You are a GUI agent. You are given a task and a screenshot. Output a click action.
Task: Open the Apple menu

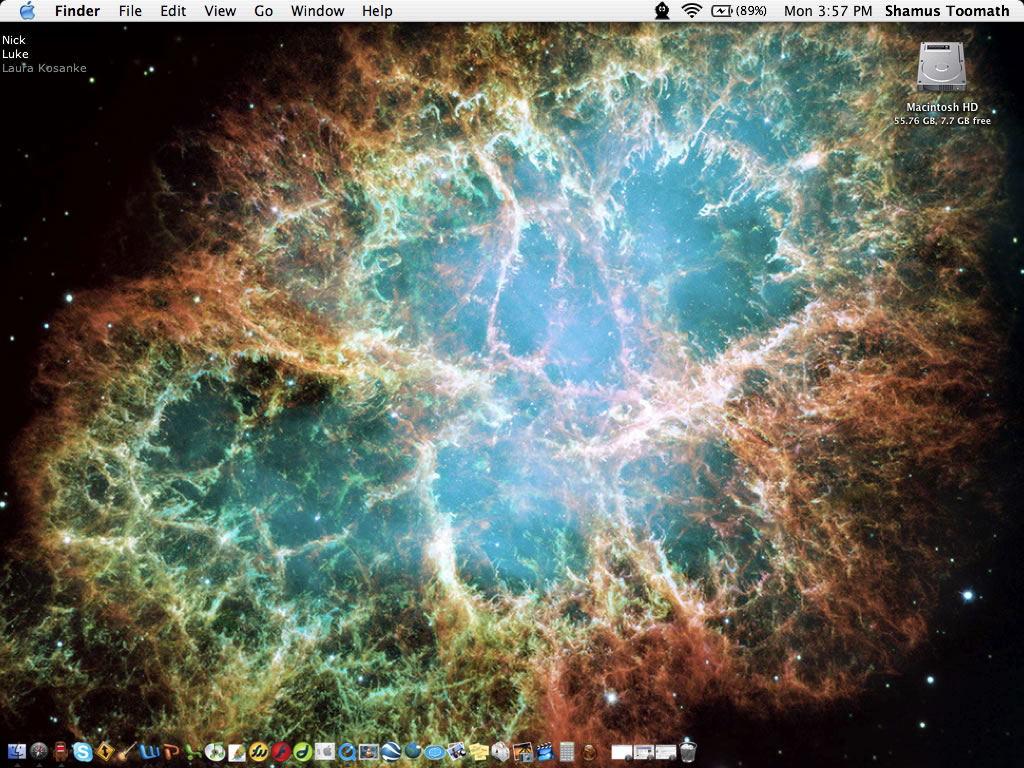[27, 10]
